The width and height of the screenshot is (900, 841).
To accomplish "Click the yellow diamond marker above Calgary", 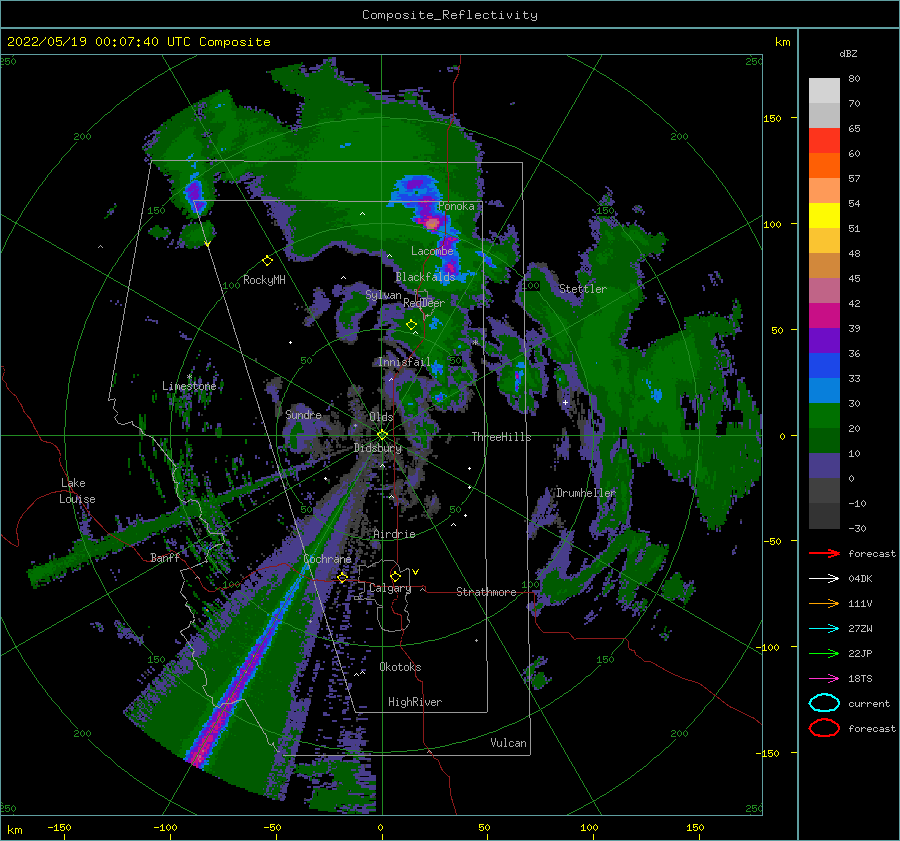I will [x=395, y=576].
